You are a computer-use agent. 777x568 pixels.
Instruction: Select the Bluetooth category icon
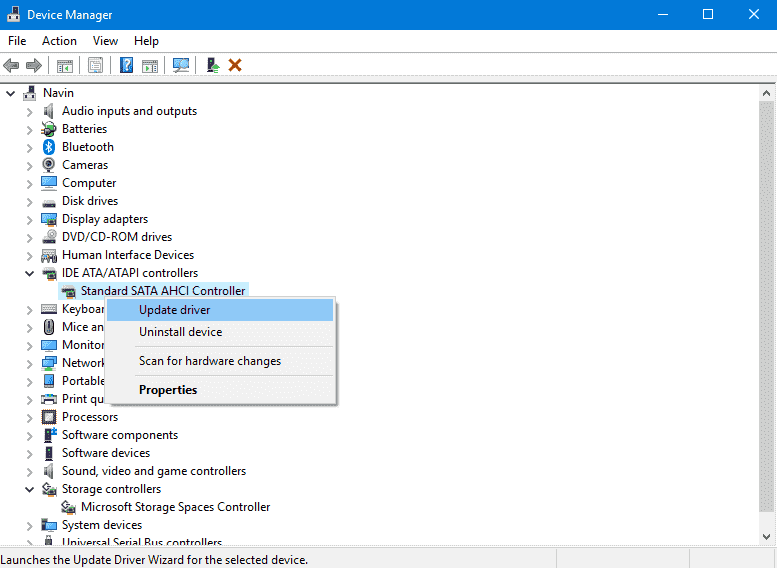[x=49, y=147]
